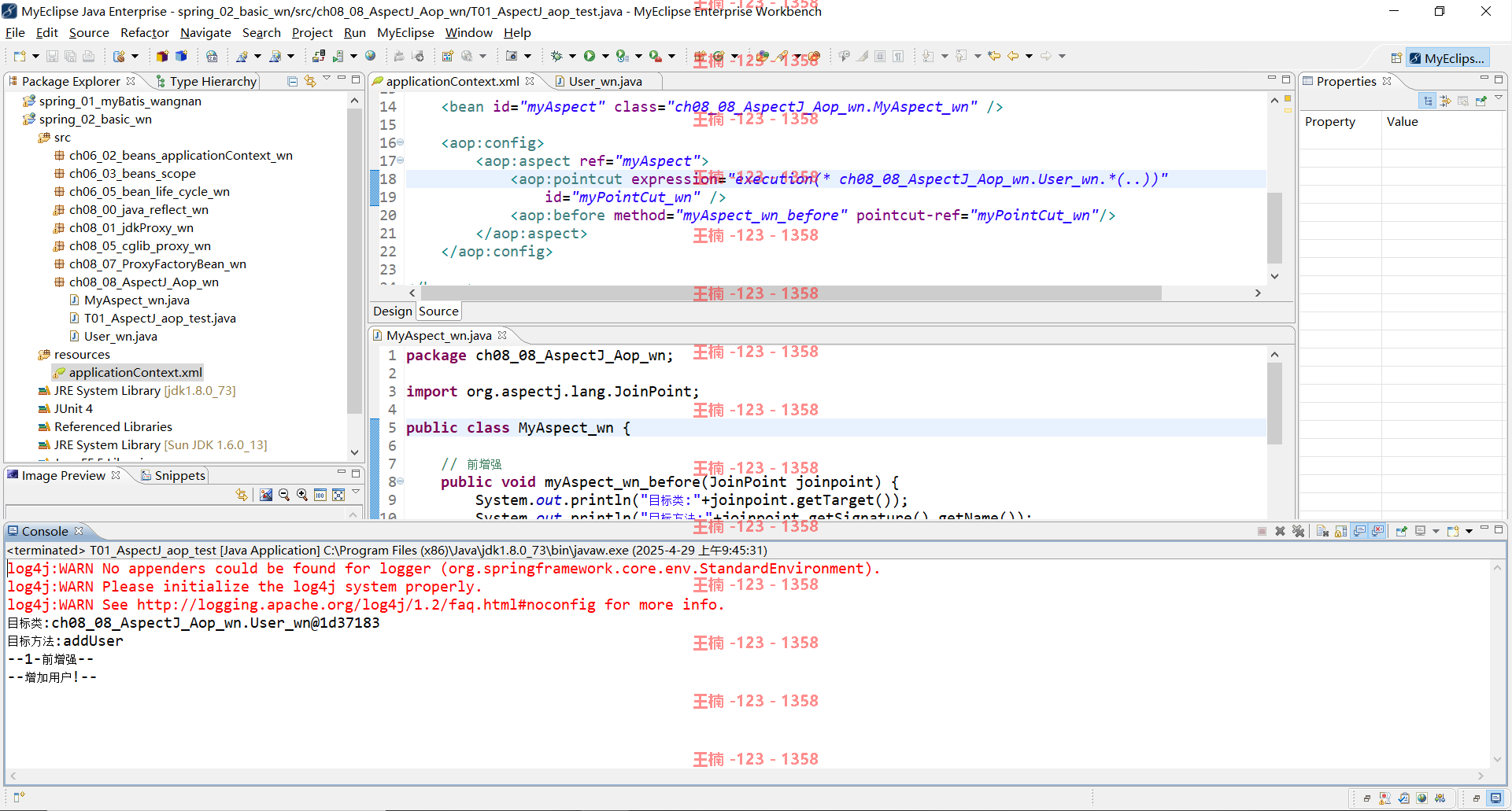1512x811 pixels.
Task: Toggle Mark Occurrences highlighter icon
Action: [862, 56]
